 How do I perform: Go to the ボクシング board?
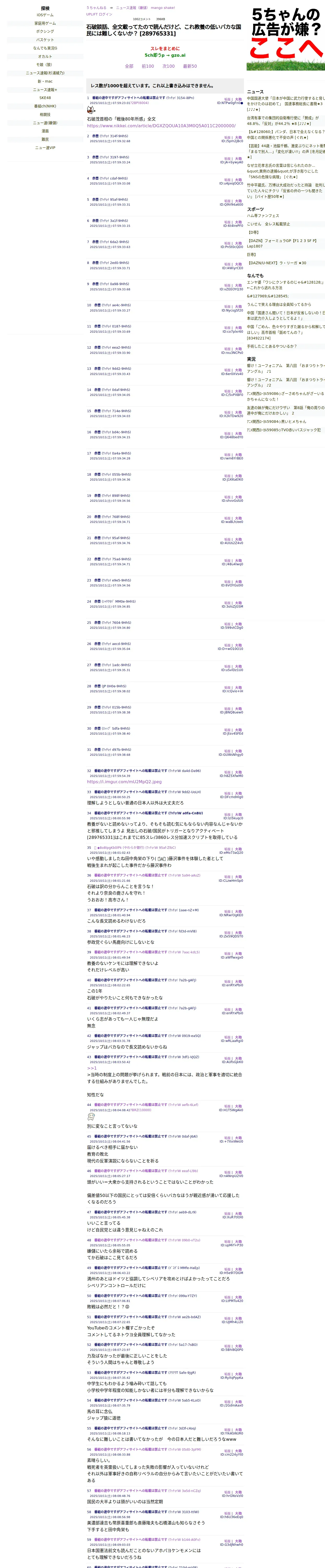pyautogui.click(x=45, y=32)
